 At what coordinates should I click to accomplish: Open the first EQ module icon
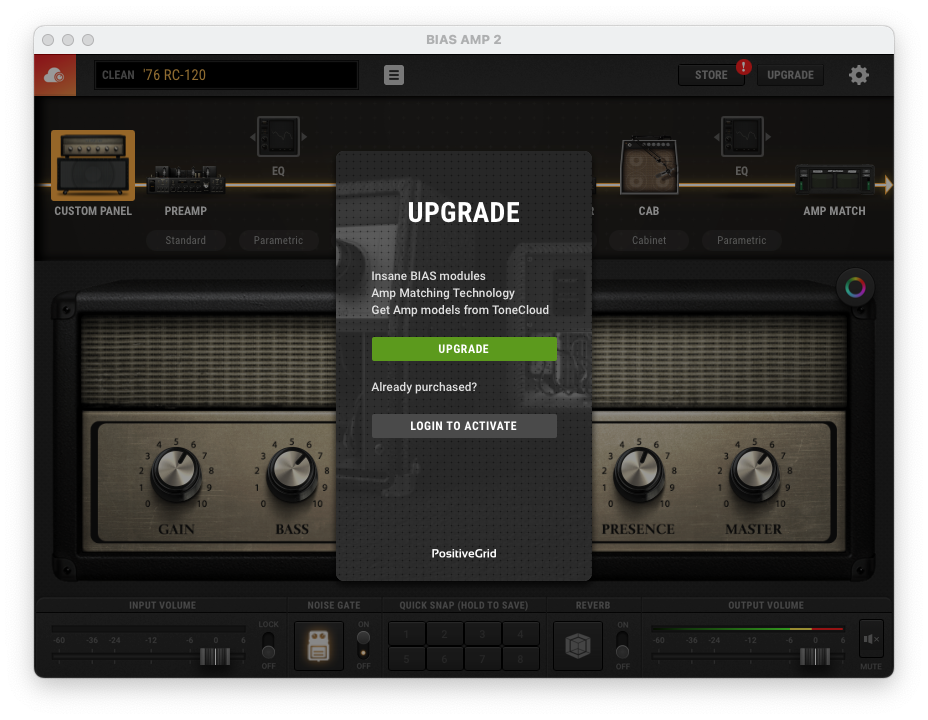pos(278,137)
